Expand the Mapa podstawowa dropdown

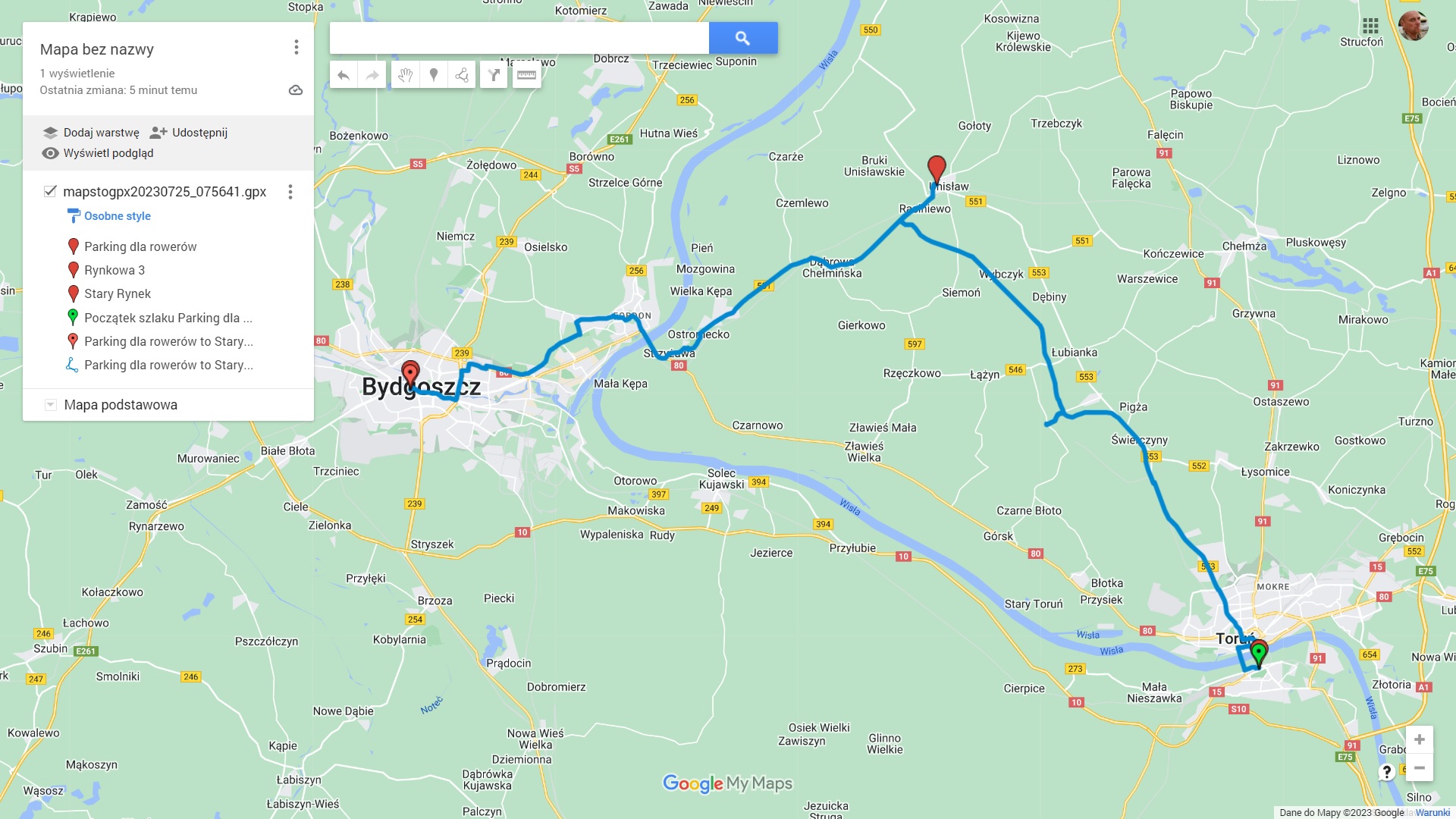pos(50,405)
